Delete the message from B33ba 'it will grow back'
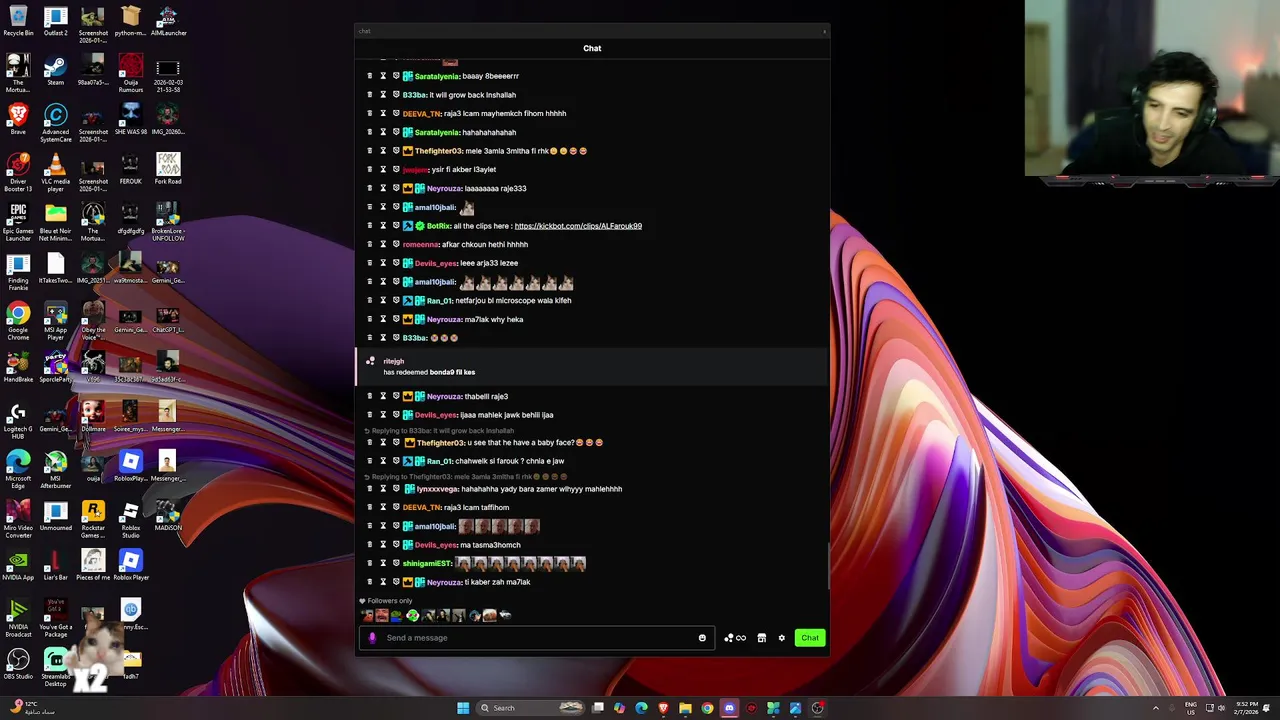This screenshot has height=720, width=1280. (x=369, y=95)
